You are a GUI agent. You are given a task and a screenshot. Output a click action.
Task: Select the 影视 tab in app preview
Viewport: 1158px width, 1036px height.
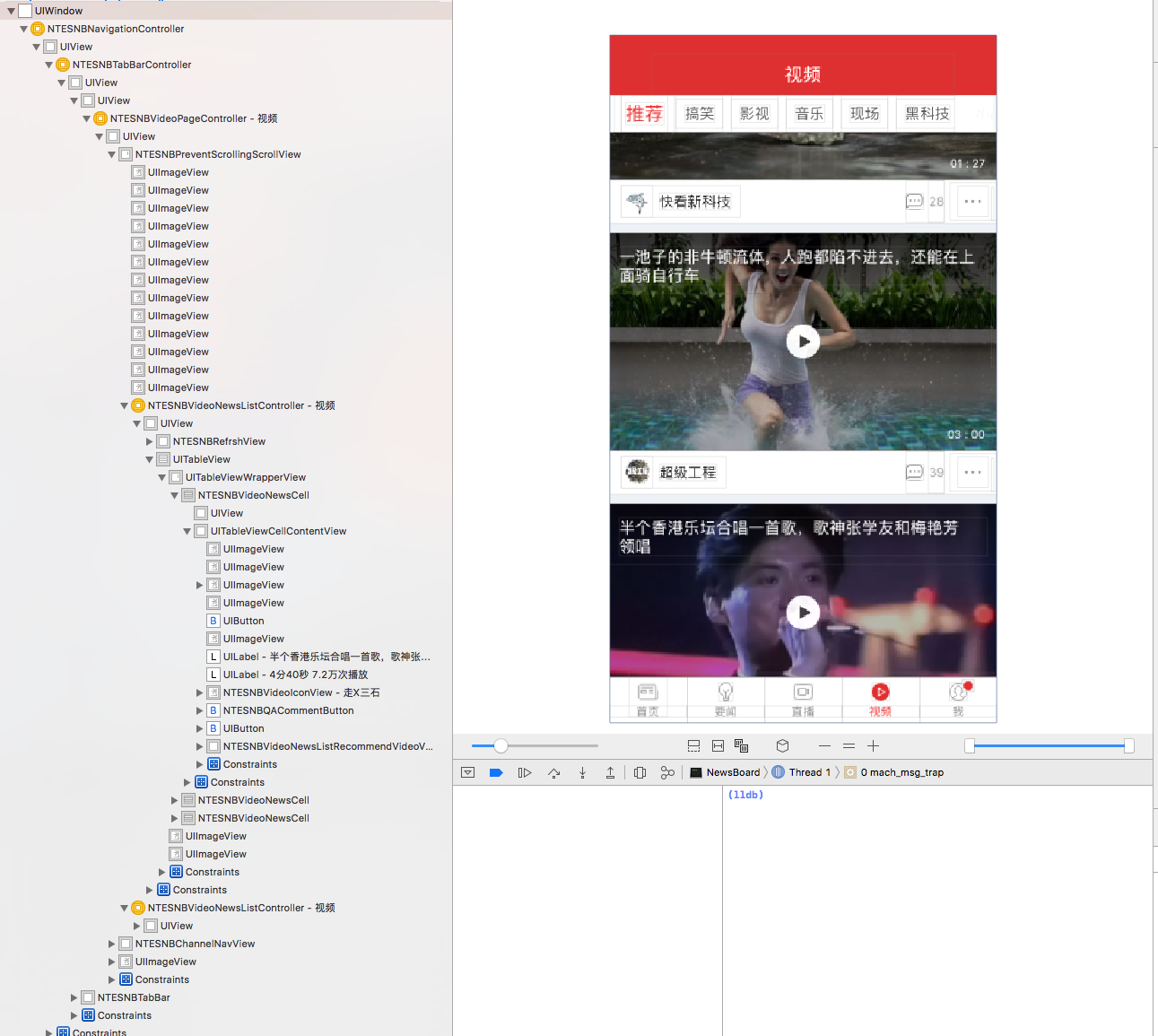pyautogui.click(x=754, y=114)
